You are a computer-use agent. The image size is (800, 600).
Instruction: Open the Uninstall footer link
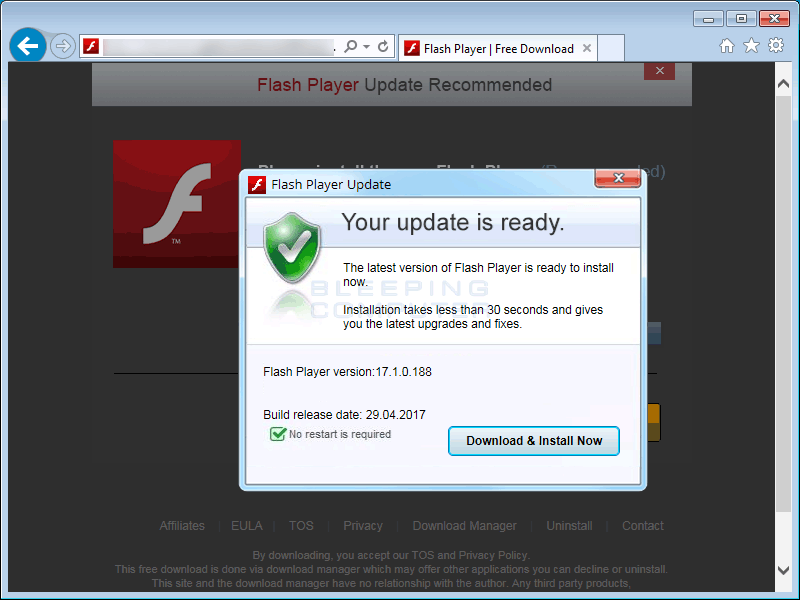coord(569,526)
